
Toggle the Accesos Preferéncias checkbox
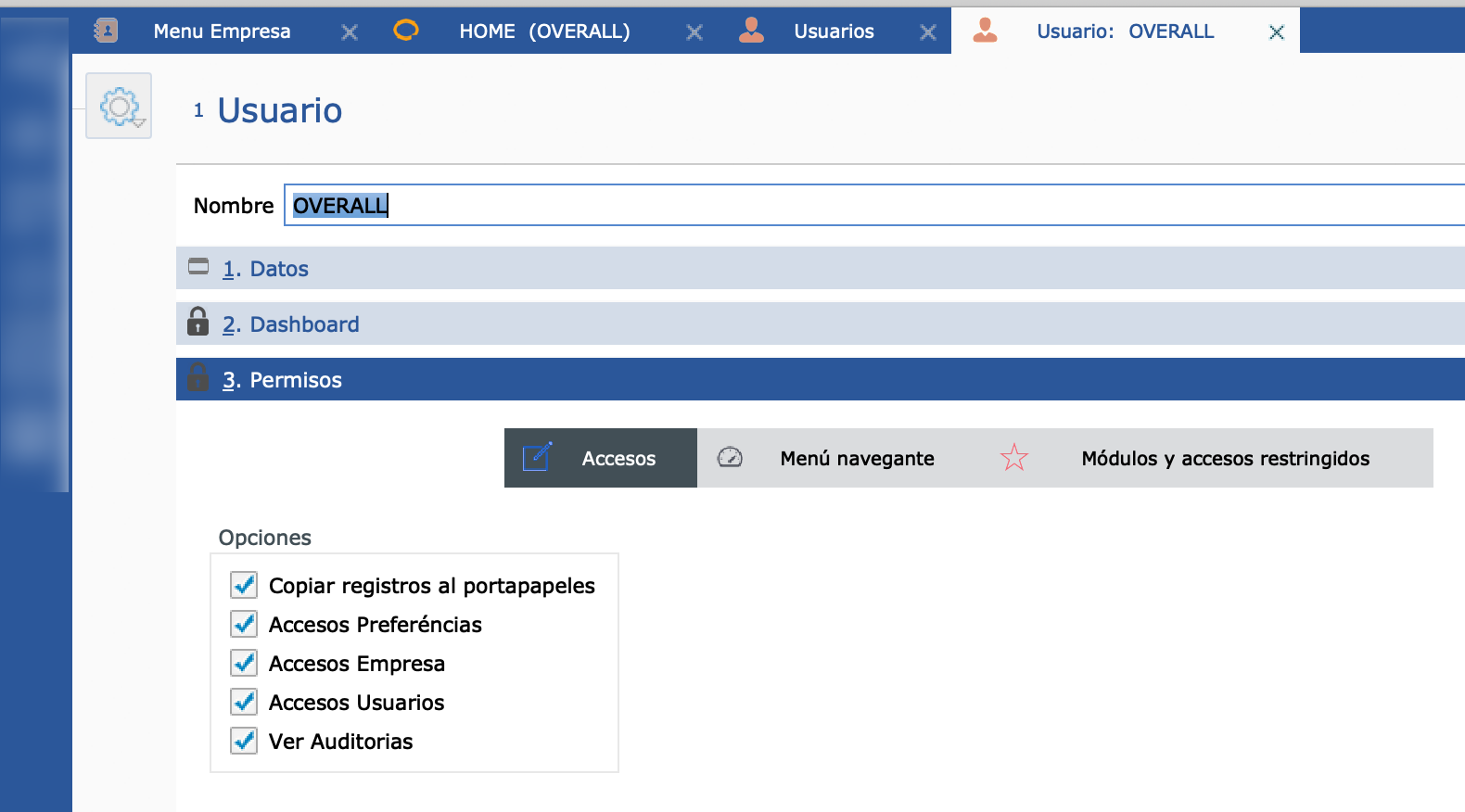pyautogui.click(x=244, y=625)
